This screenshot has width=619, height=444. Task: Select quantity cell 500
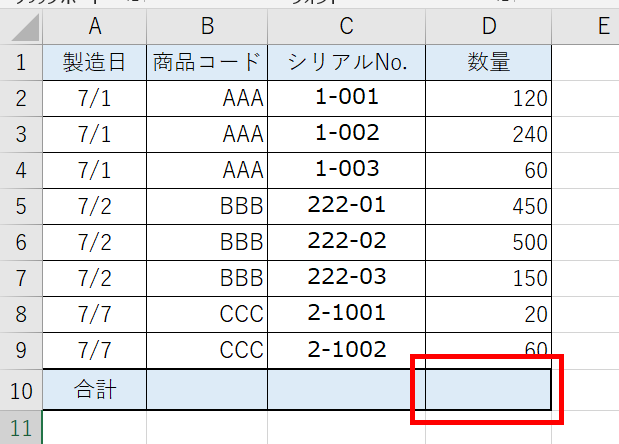click(x=489, y=242)
